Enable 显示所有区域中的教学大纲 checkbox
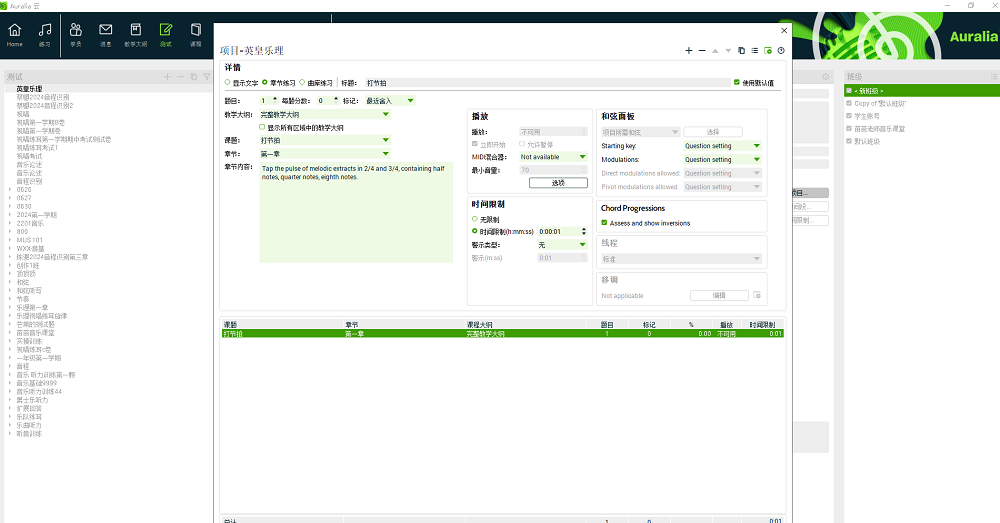This screenshot has width=1000, height=523. point(262,127)
